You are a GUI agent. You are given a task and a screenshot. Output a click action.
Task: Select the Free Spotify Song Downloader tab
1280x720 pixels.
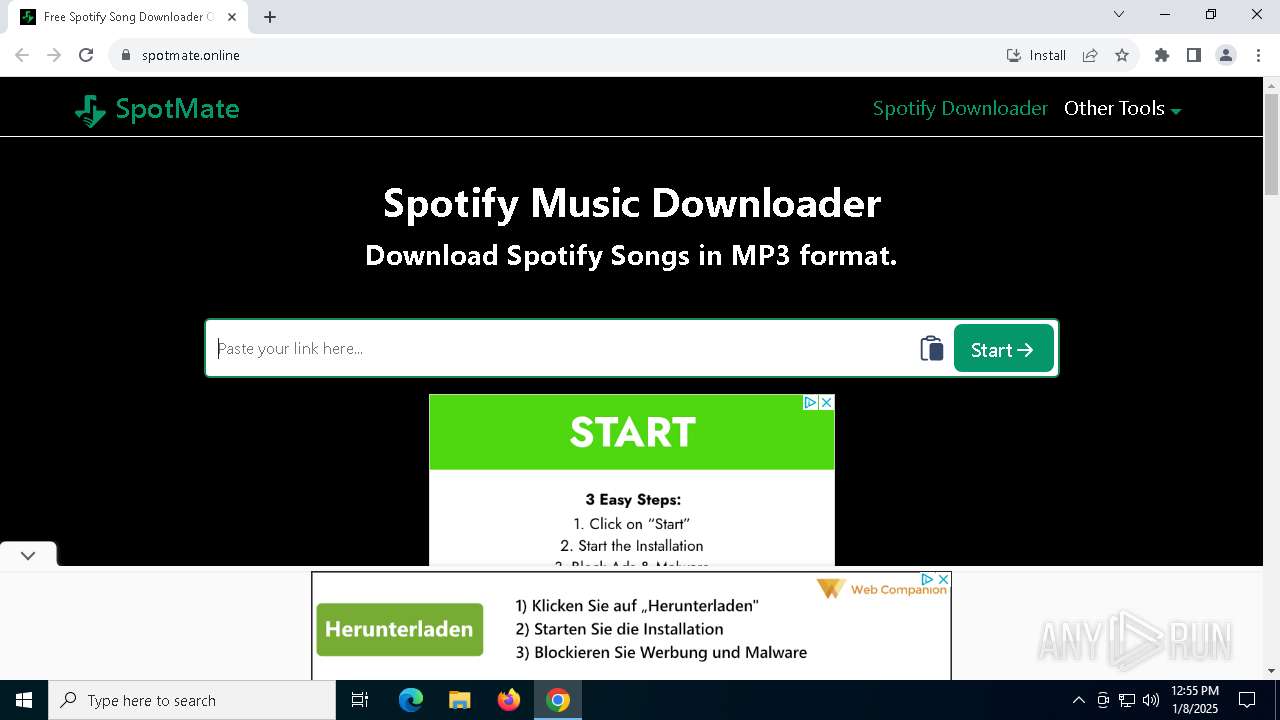click(x=128, y=17)
